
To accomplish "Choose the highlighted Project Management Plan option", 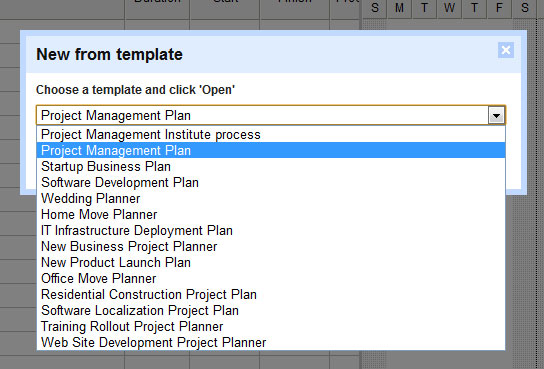I will point(271,151).
